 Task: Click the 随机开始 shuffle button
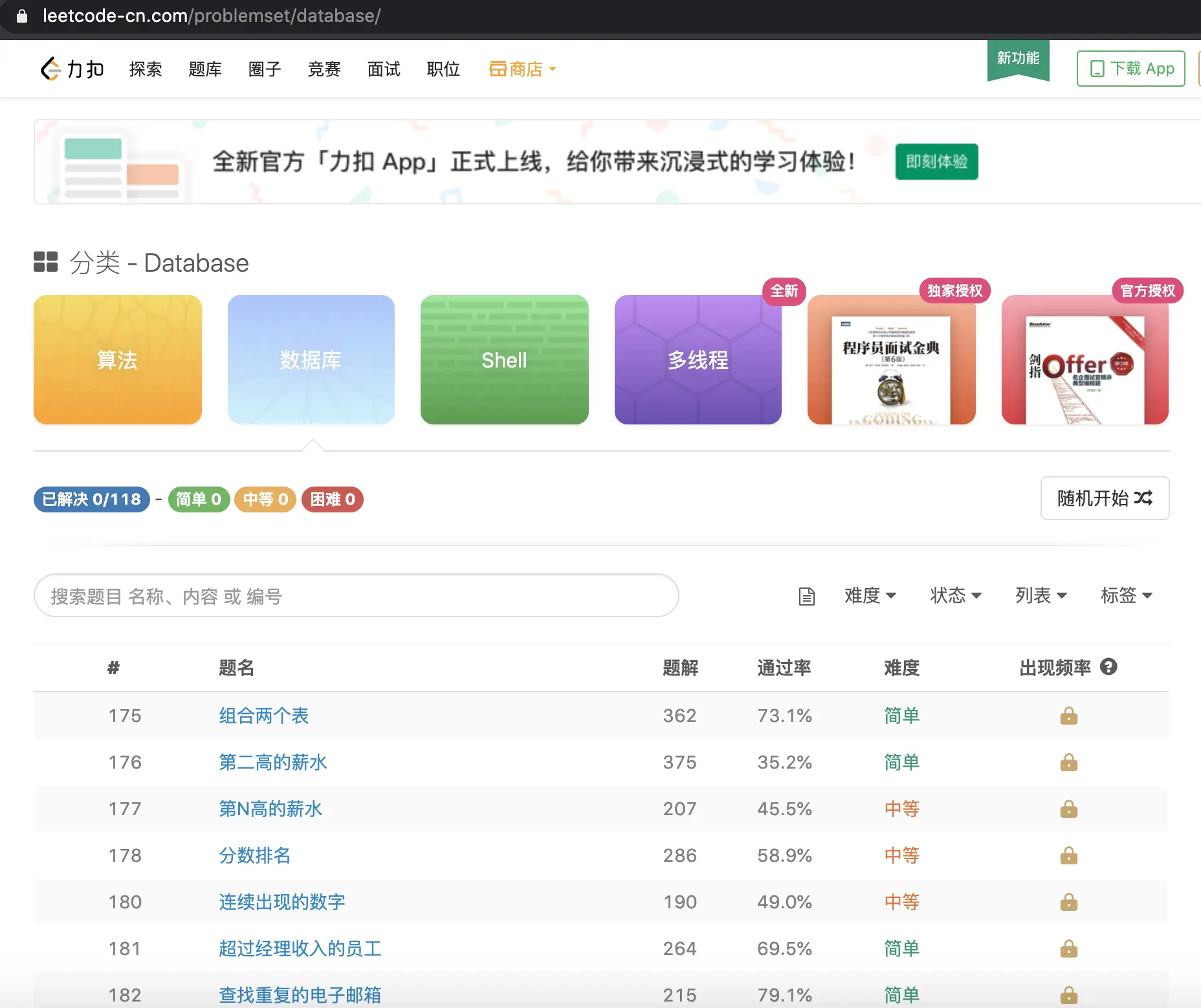click(1105, 498)
